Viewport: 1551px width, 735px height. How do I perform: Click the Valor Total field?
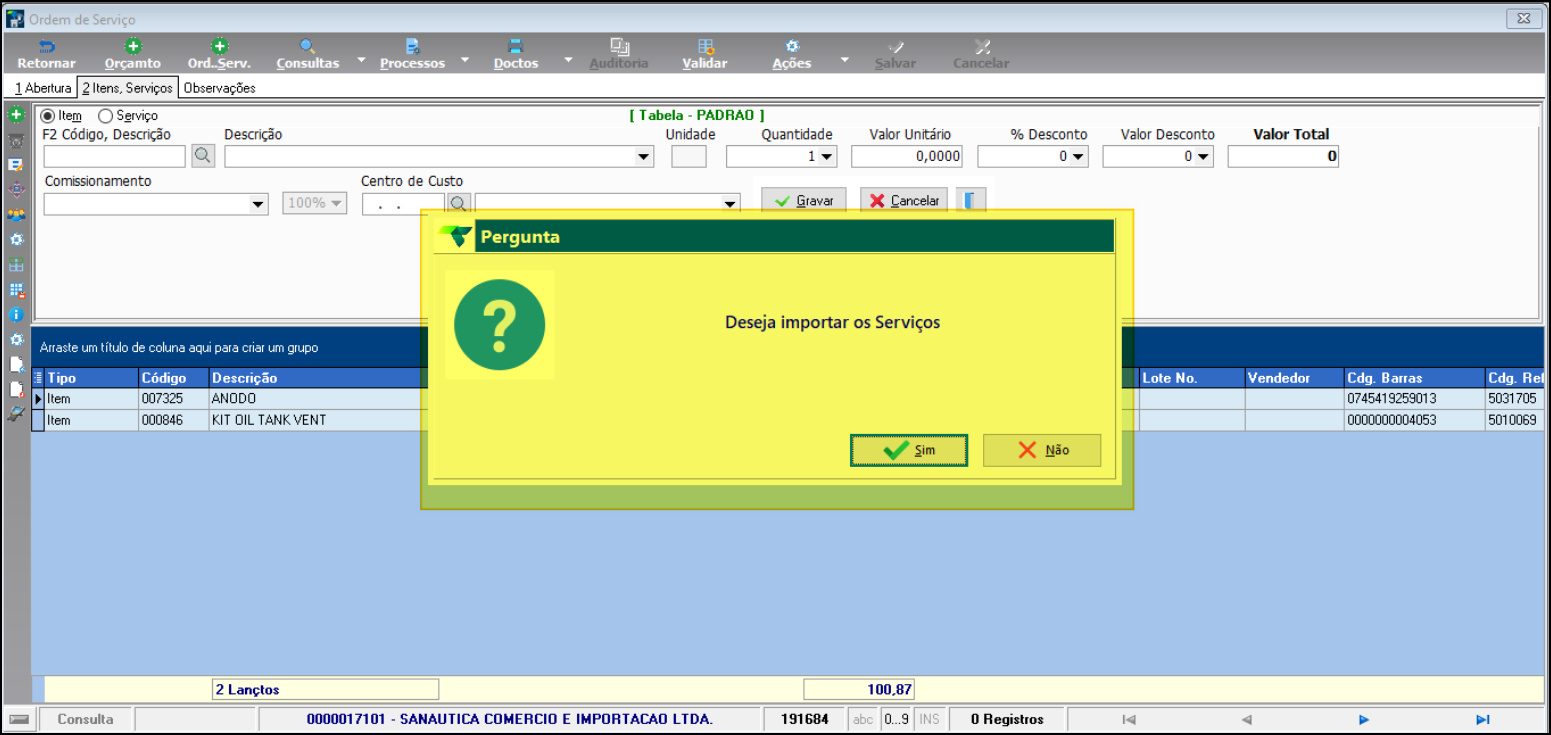1283,156
